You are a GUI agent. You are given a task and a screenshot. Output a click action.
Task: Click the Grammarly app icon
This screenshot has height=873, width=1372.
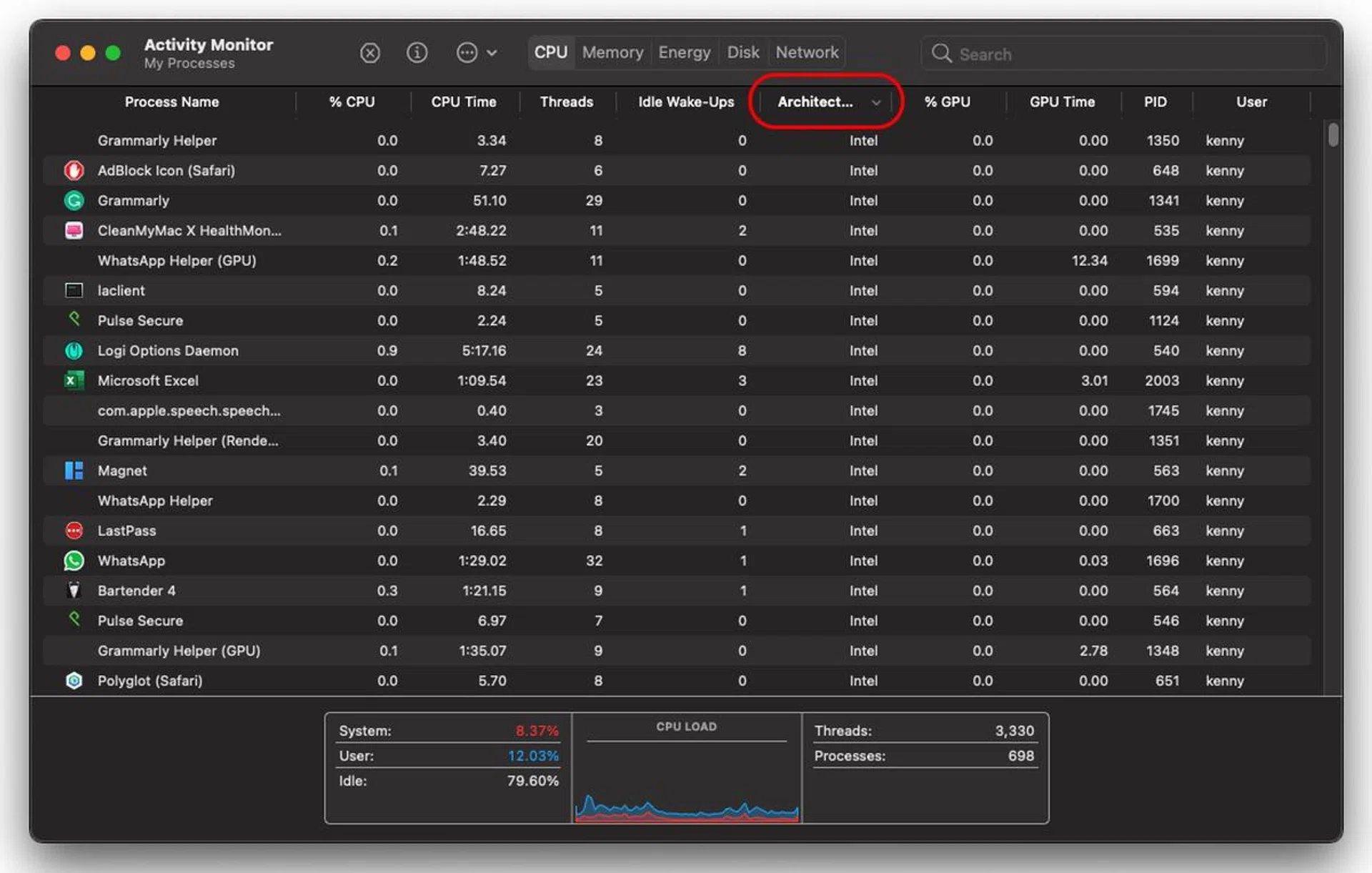[x=74, y=201]
